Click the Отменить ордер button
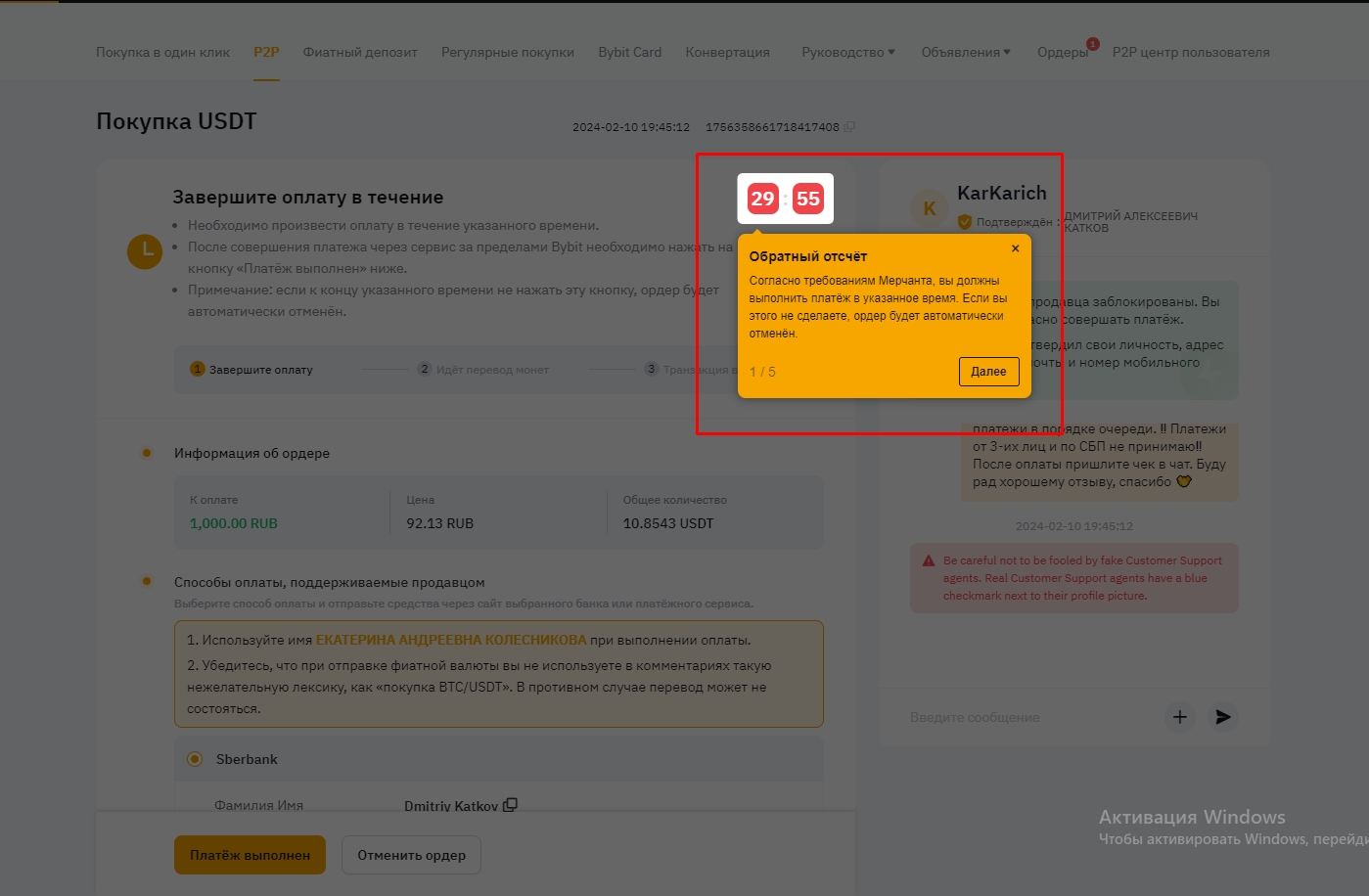 coord(411,855)
